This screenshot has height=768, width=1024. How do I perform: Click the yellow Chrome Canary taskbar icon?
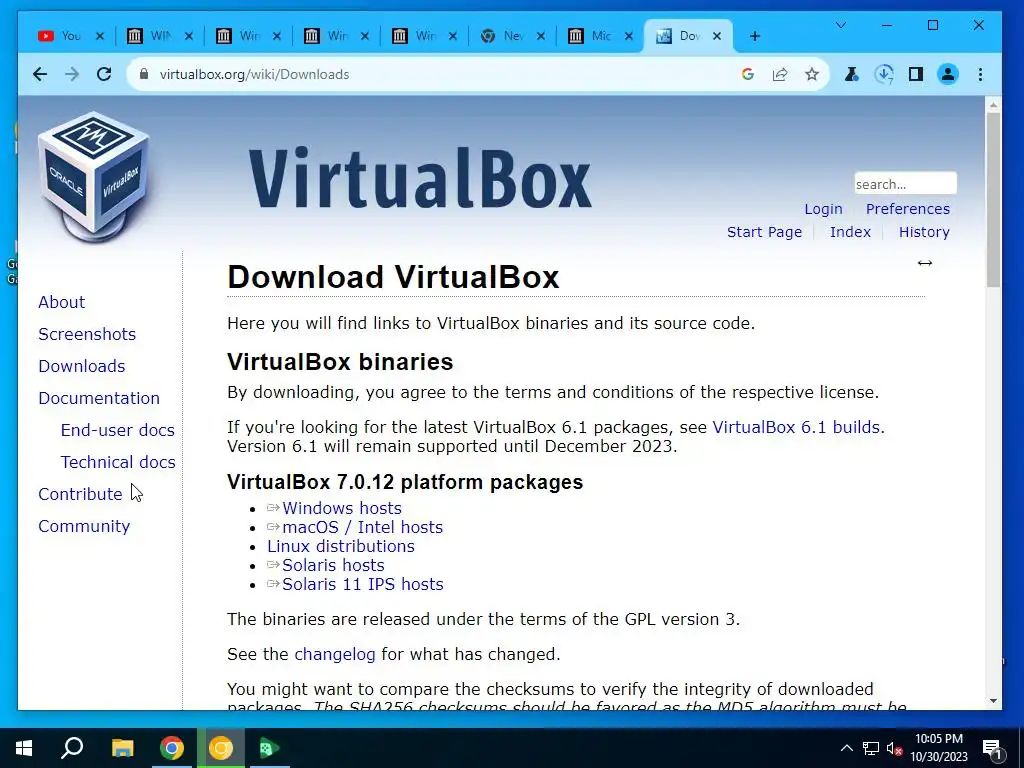tap(221, 748)
